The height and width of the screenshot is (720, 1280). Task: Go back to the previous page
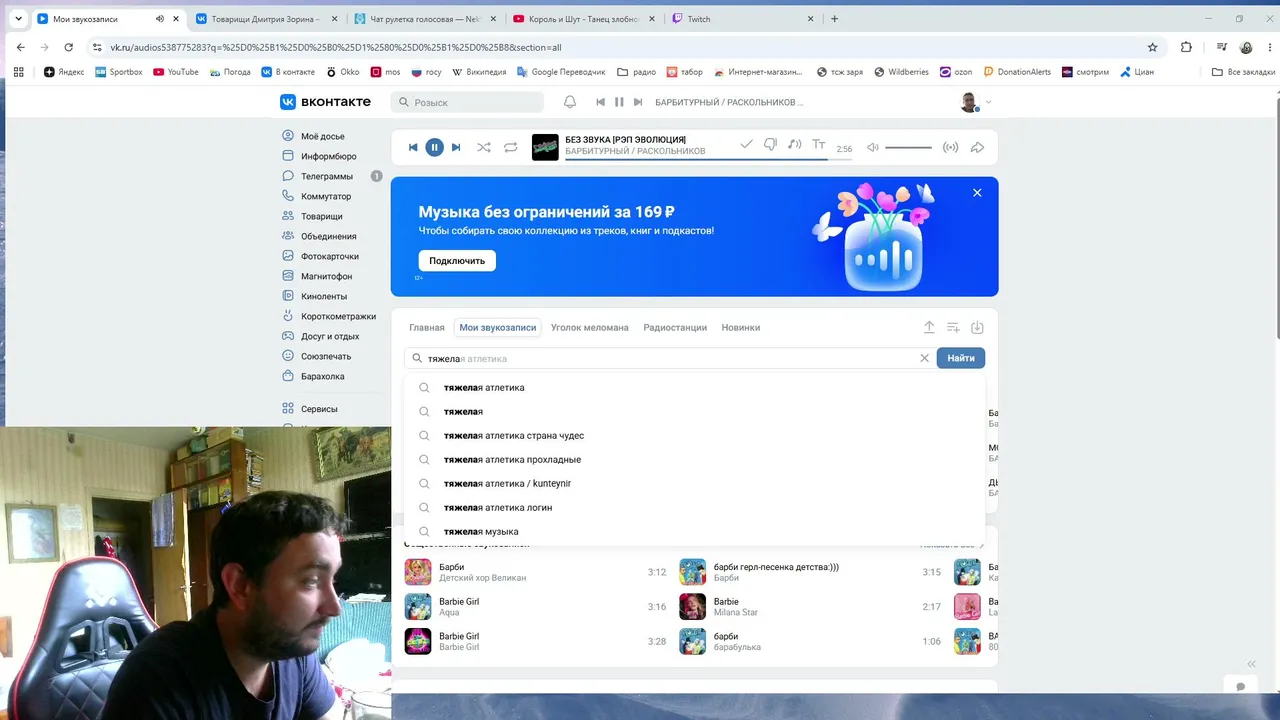pyautogui.click(x=20, y=47)
